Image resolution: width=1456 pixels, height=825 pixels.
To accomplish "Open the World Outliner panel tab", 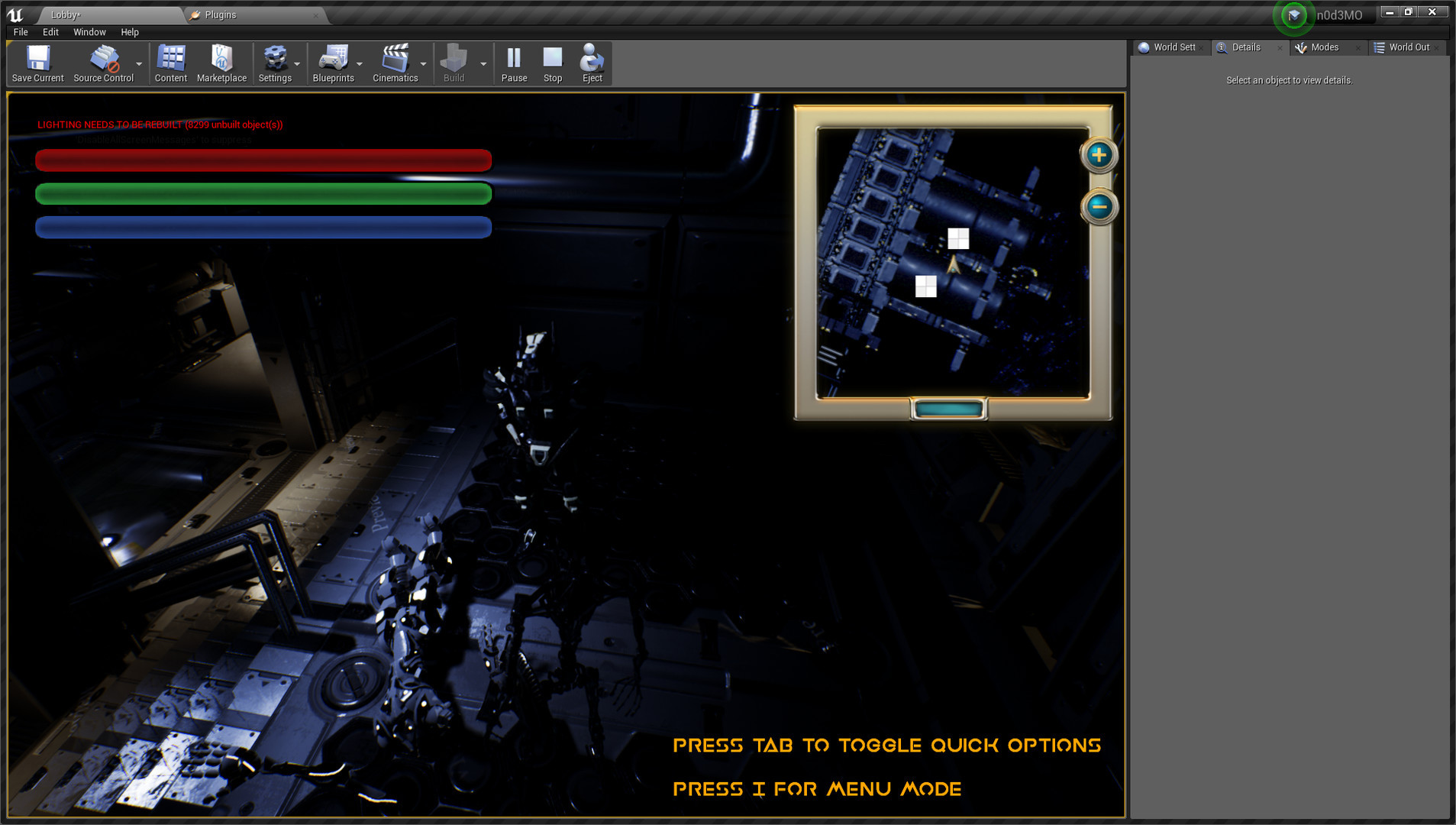I will pos(1407,47).
